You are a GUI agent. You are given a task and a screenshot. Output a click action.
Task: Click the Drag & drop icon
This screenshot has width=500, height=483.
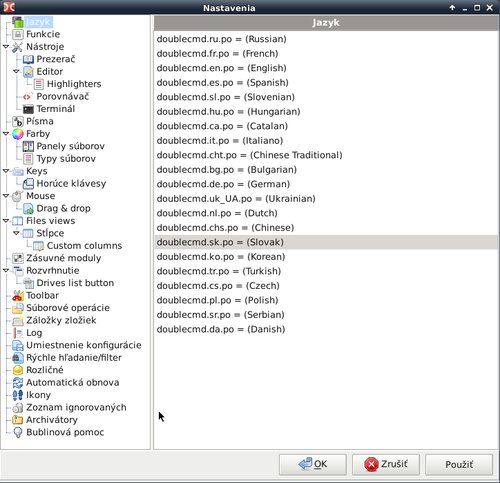tap(28, 209)
